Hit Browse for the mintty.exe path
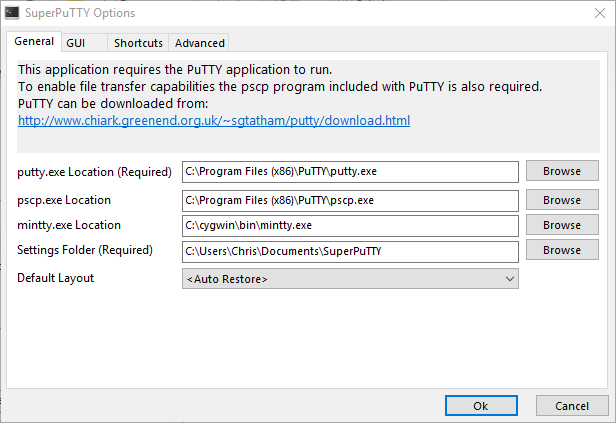The image size is (616, 423). pos(562,225)
